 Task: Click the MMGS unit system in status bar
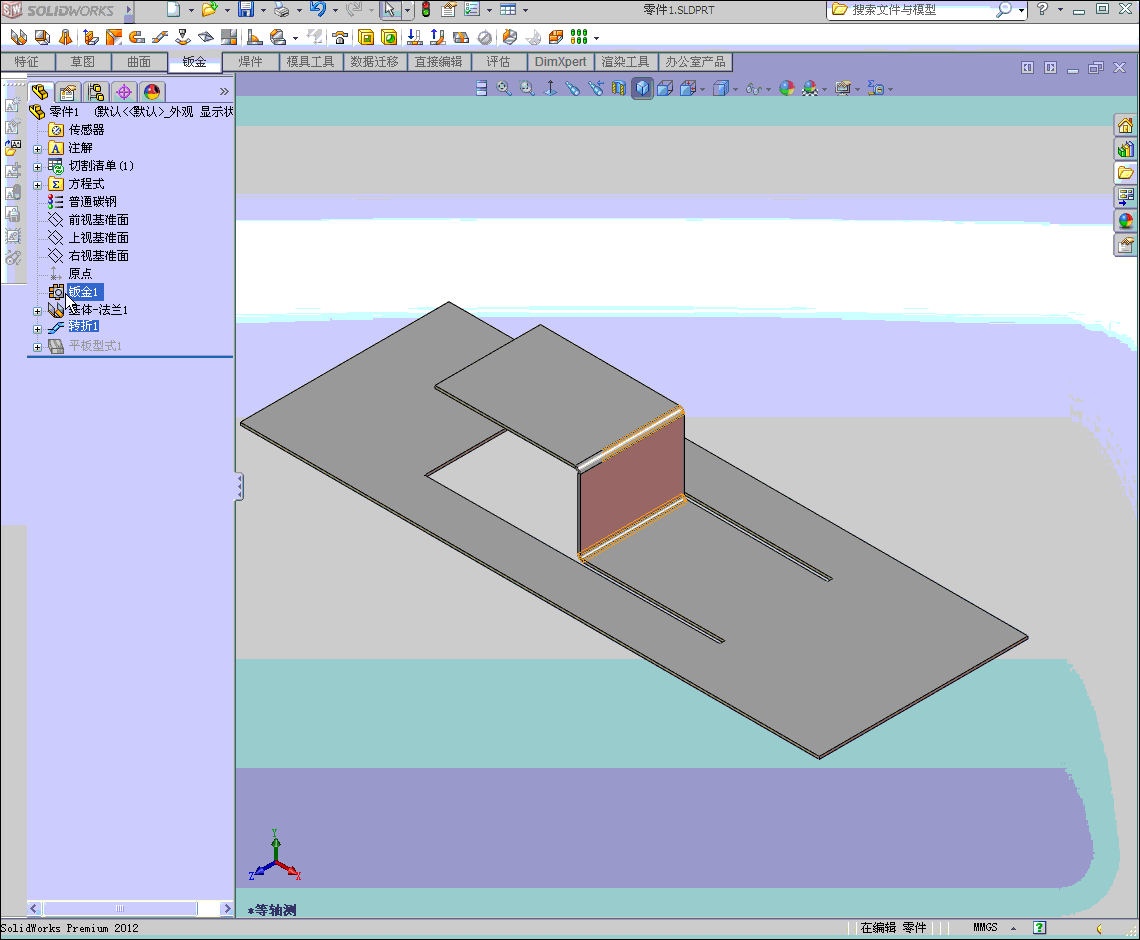(x=985, y=928)
